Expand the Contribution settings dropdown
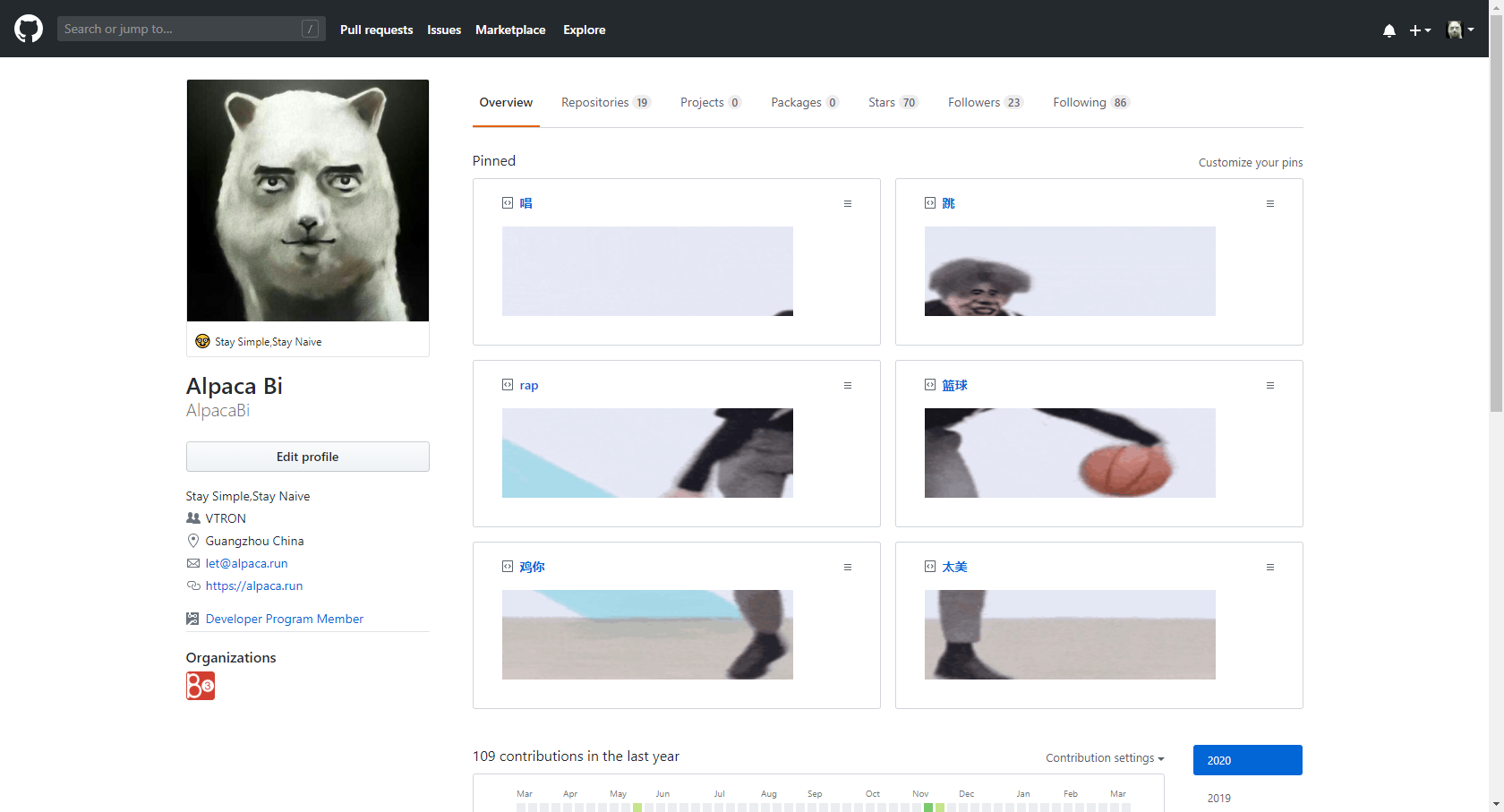1504x812 pixels. point(1105,757)
